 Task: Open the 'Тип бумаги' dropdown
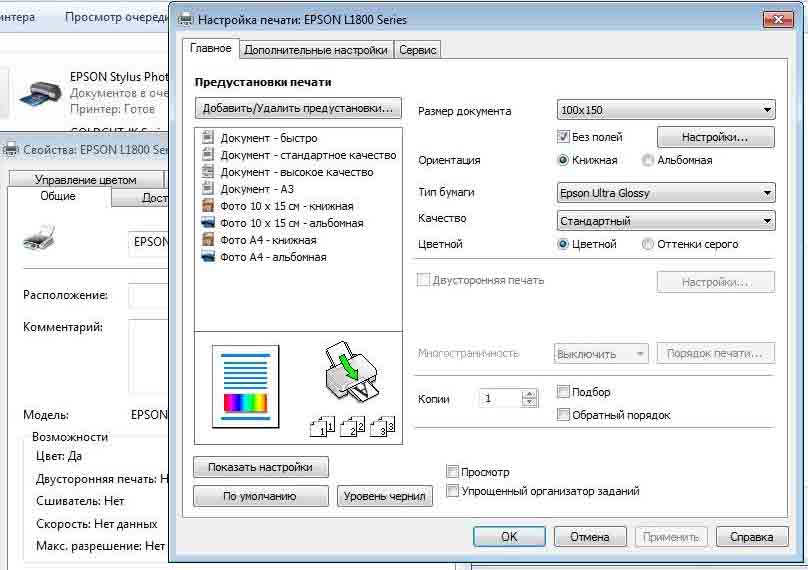pyautogui.click(x=666, y=193)
